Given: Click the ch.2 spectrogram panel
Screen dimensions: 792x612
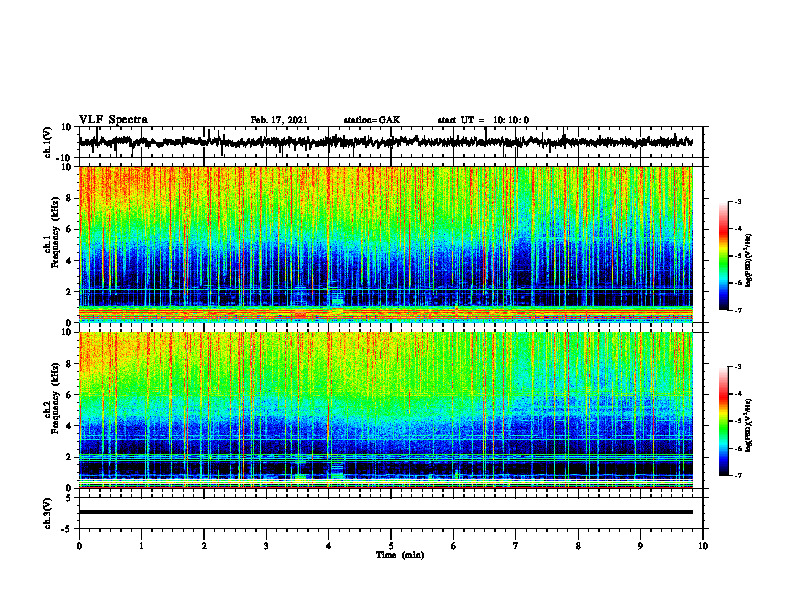Looking at the screenshot, I should [x=386, y=410].
